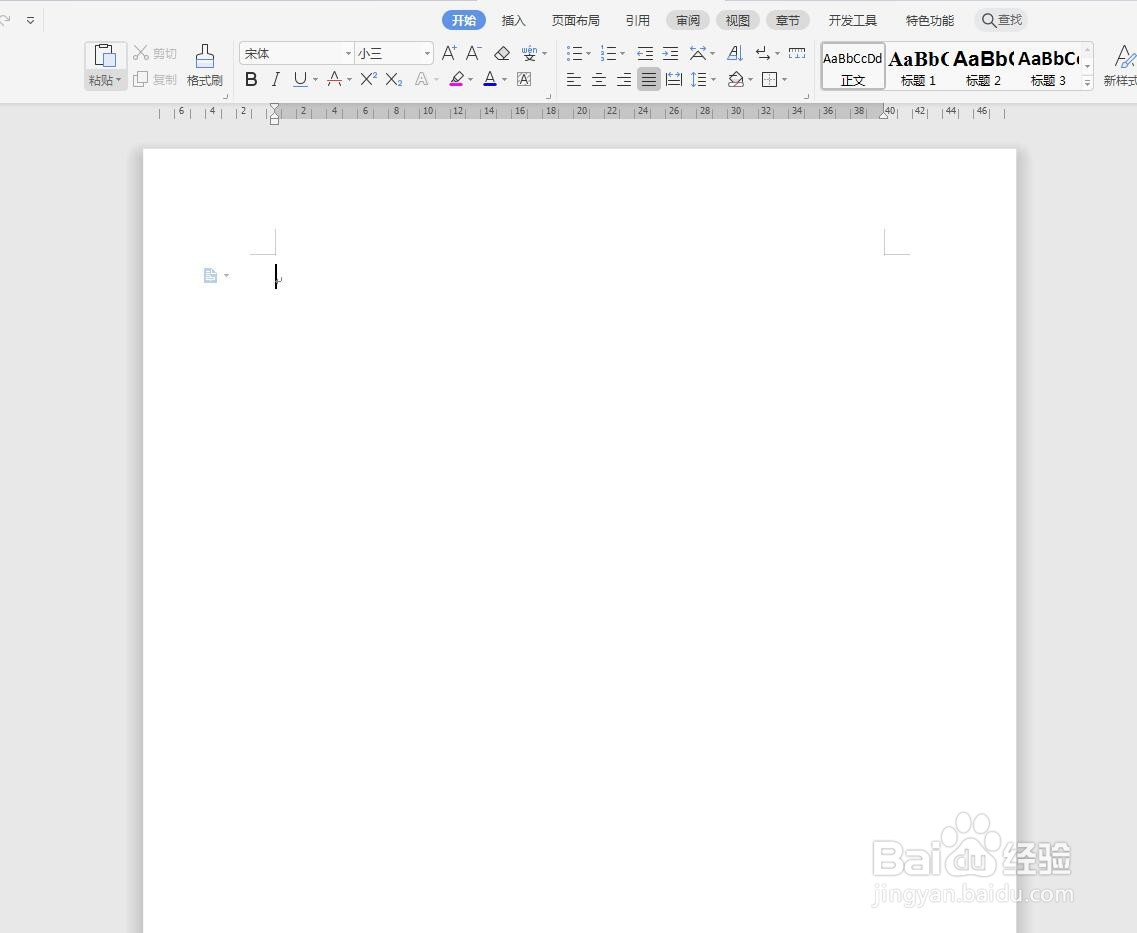Screen dimensions: 1137x933
Task: Open the 插入 tab
Action: [513, 20]
